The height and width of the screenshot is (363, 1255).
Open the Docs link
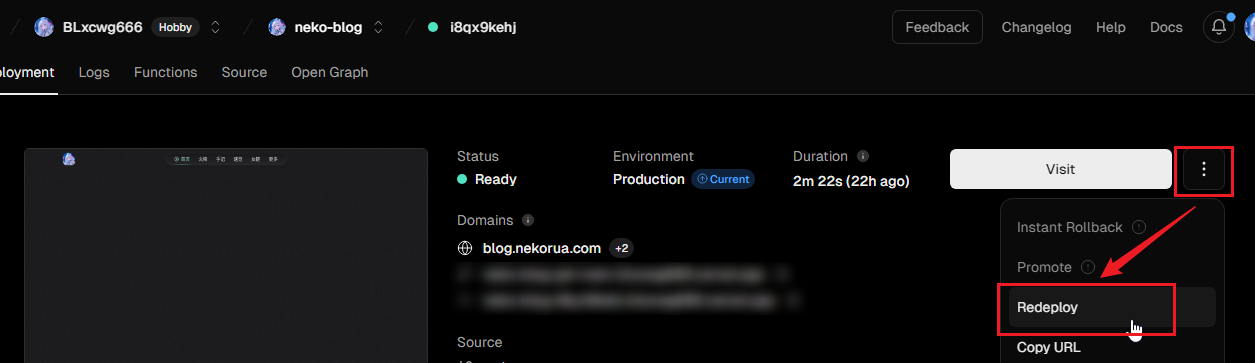tap(1166, 27)
